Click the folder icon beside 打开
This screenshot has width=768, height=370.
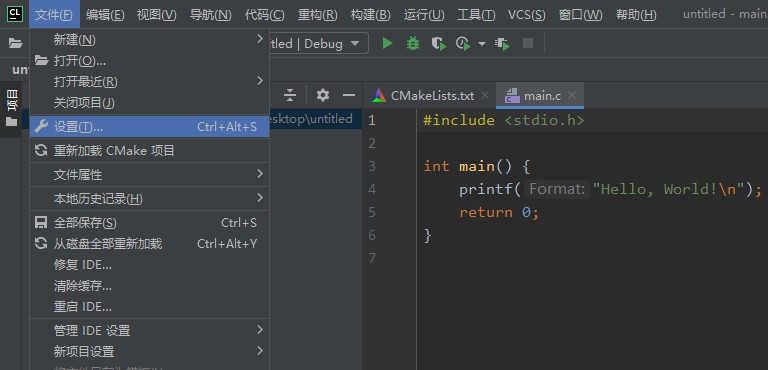click(x=41, y=61)
